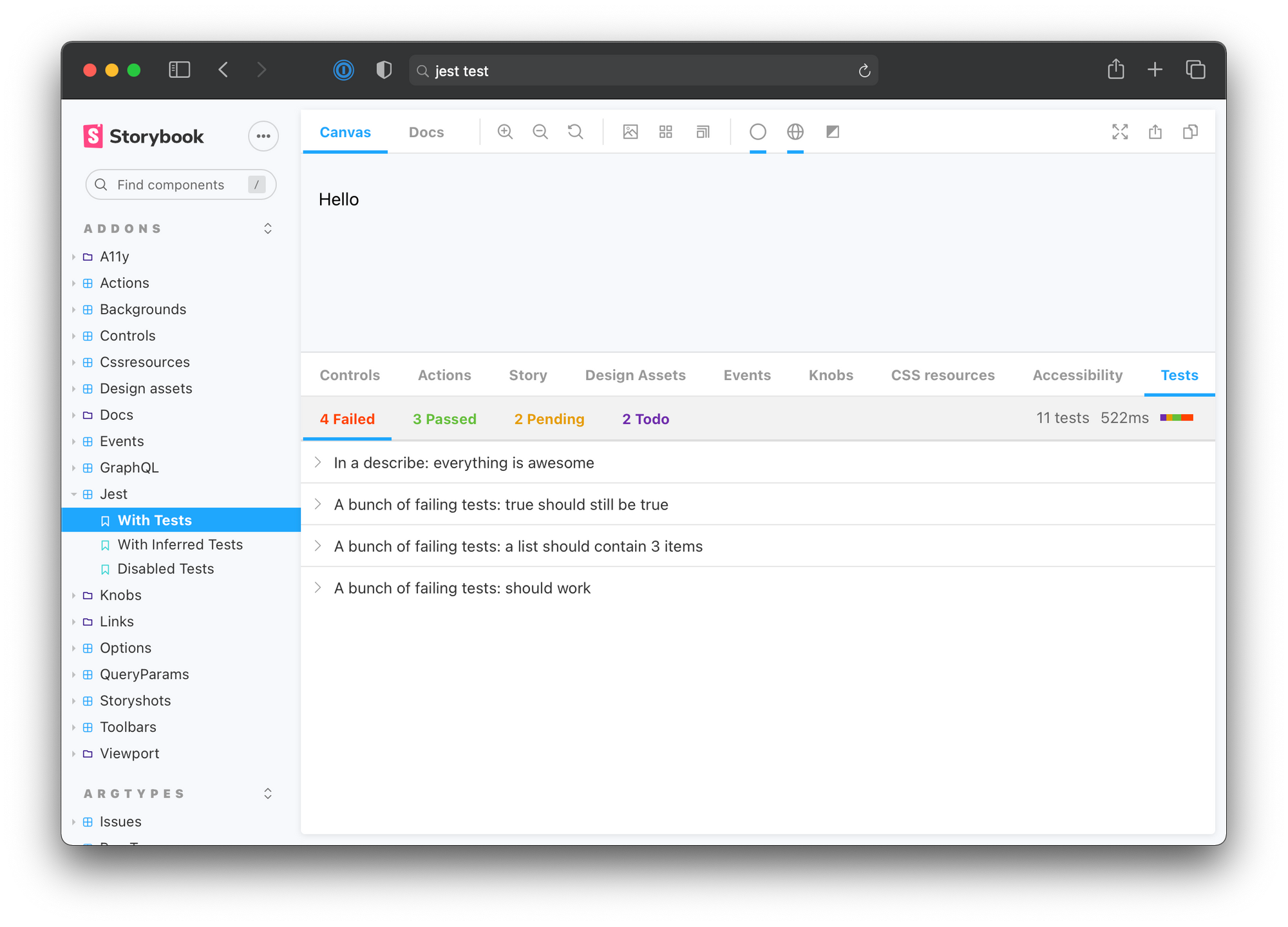Click the zoom in magnifier icon

pos(505,132)
